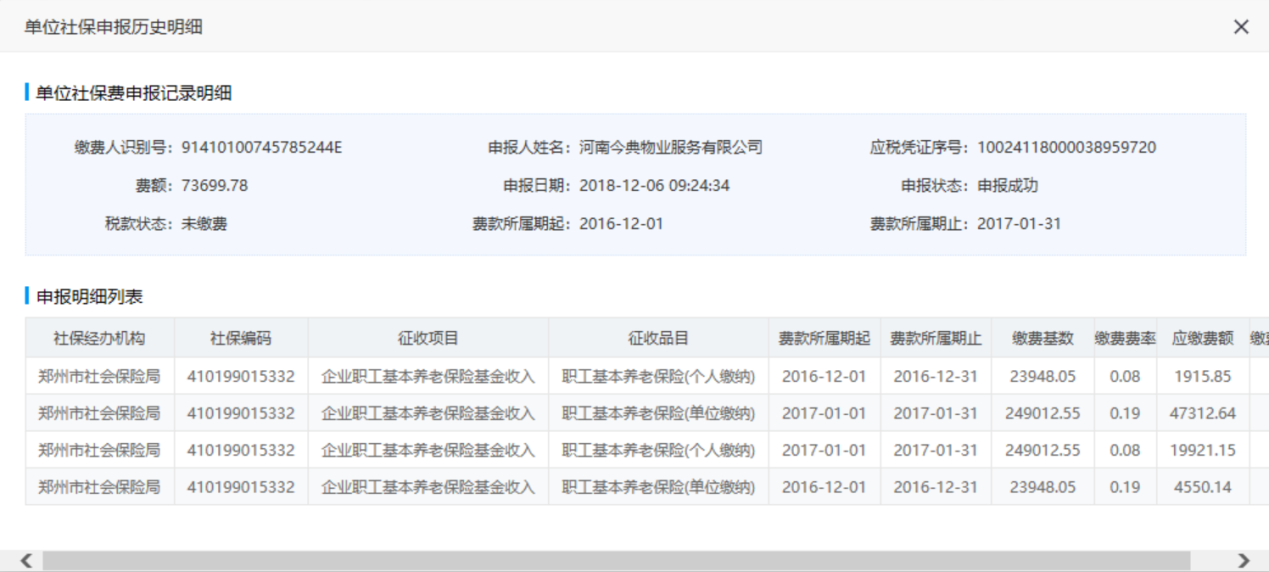Click the left arrow of horizontal scrollbar
Viewport: 1269px width, 572px height.
click(x=26, y=561)
